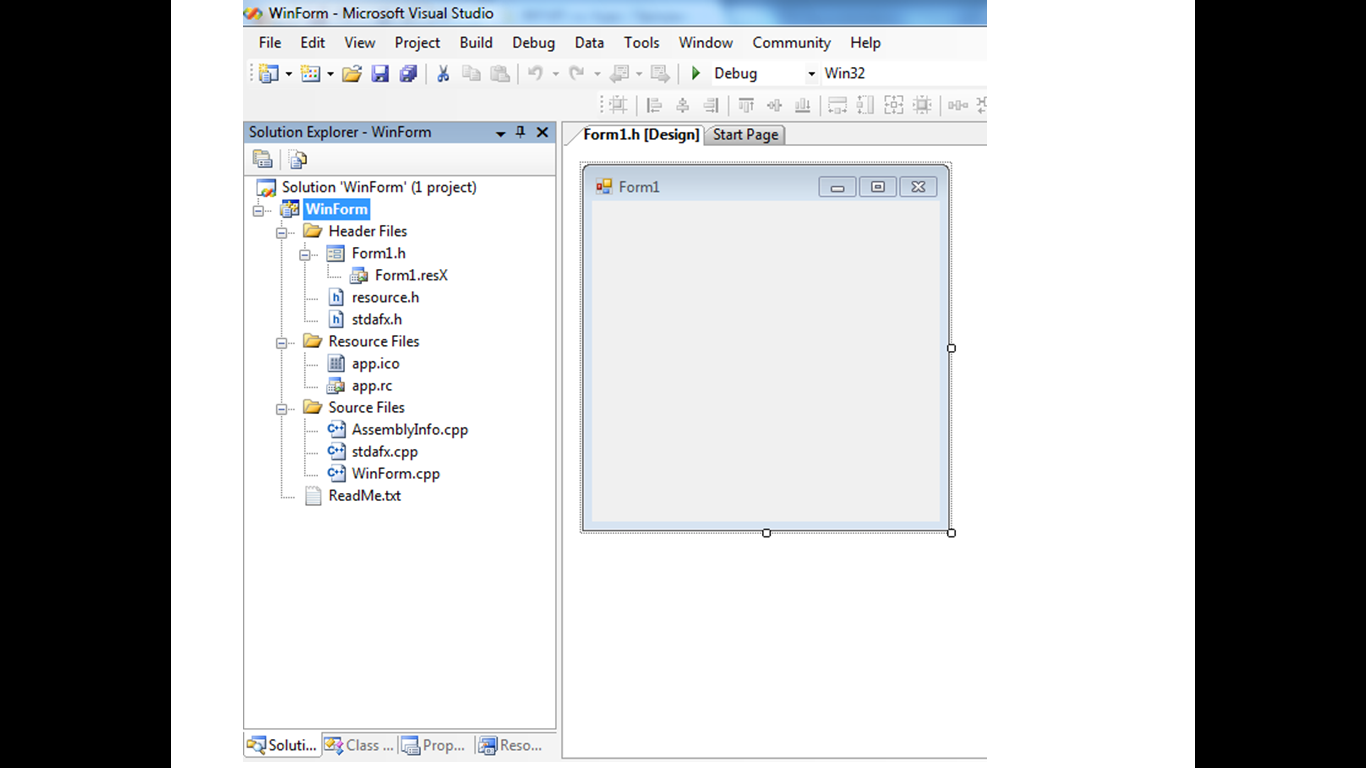Toggle auto-hide pin on Solution Explorer
This screenshot has height=768, width=1366.
click(x=520, y=132)
